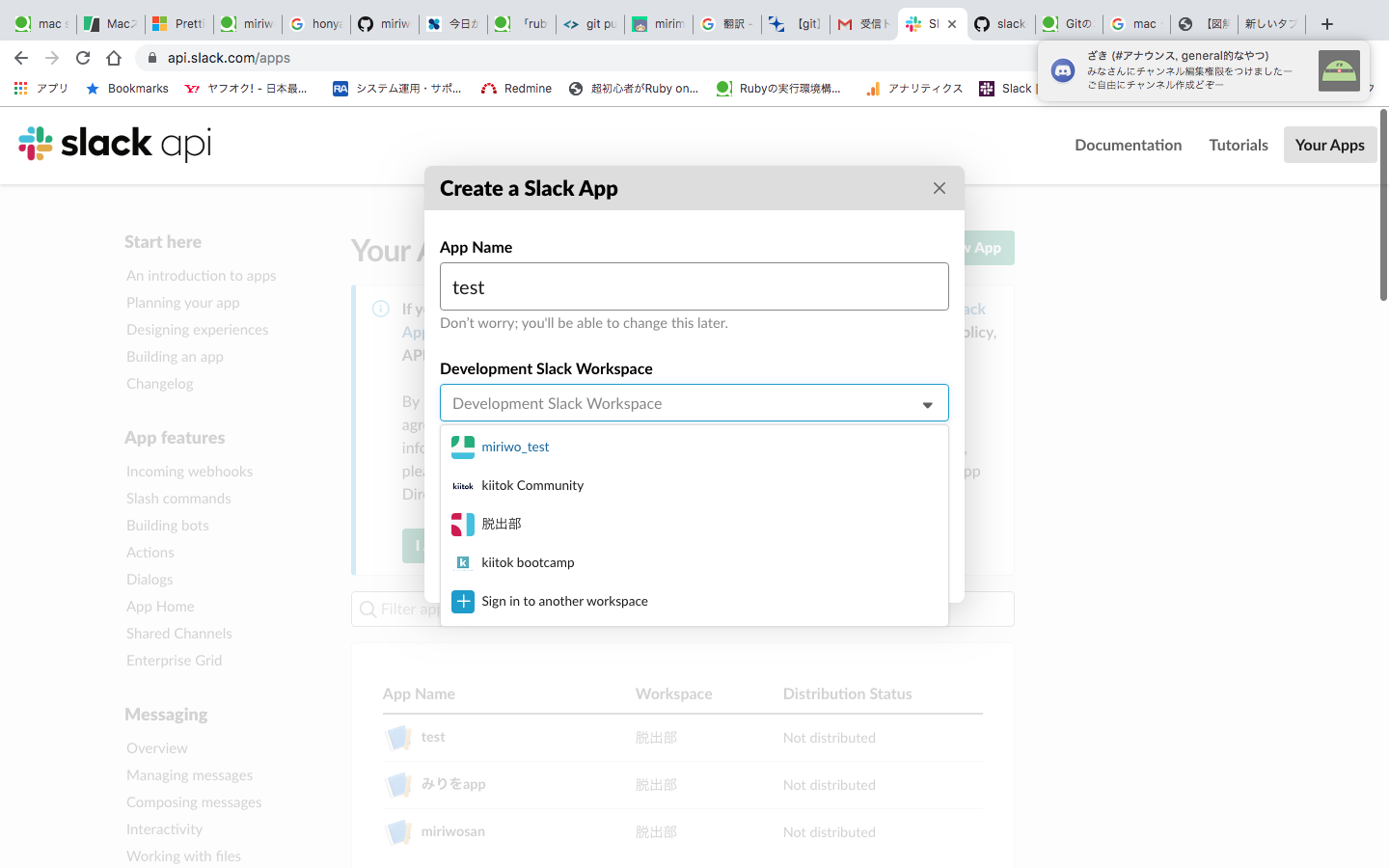The height and width of the screenshot is (868, 1389).
Task: Switch to the Pretti tab
Action: point(178,24)
